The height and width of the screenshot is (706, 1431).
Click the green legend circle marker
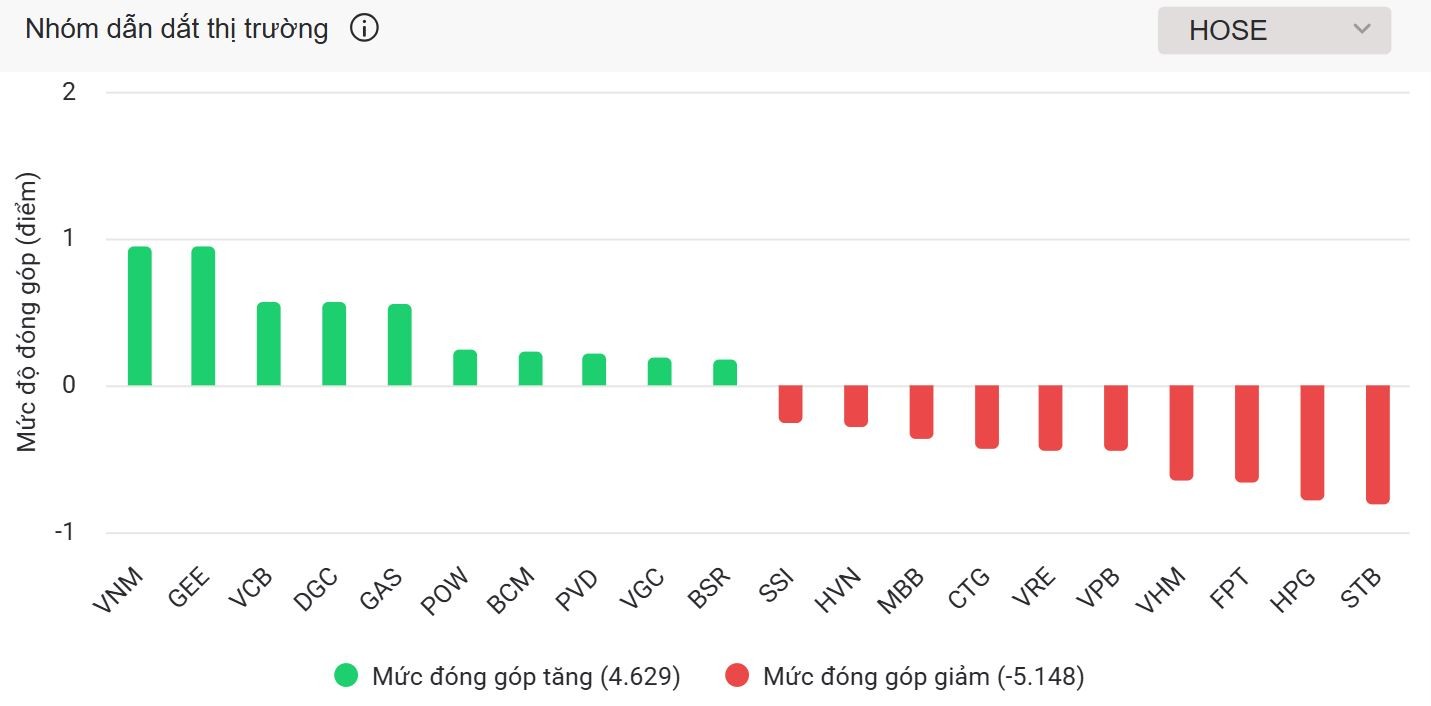pyautogui.click(x=346, y=677)
